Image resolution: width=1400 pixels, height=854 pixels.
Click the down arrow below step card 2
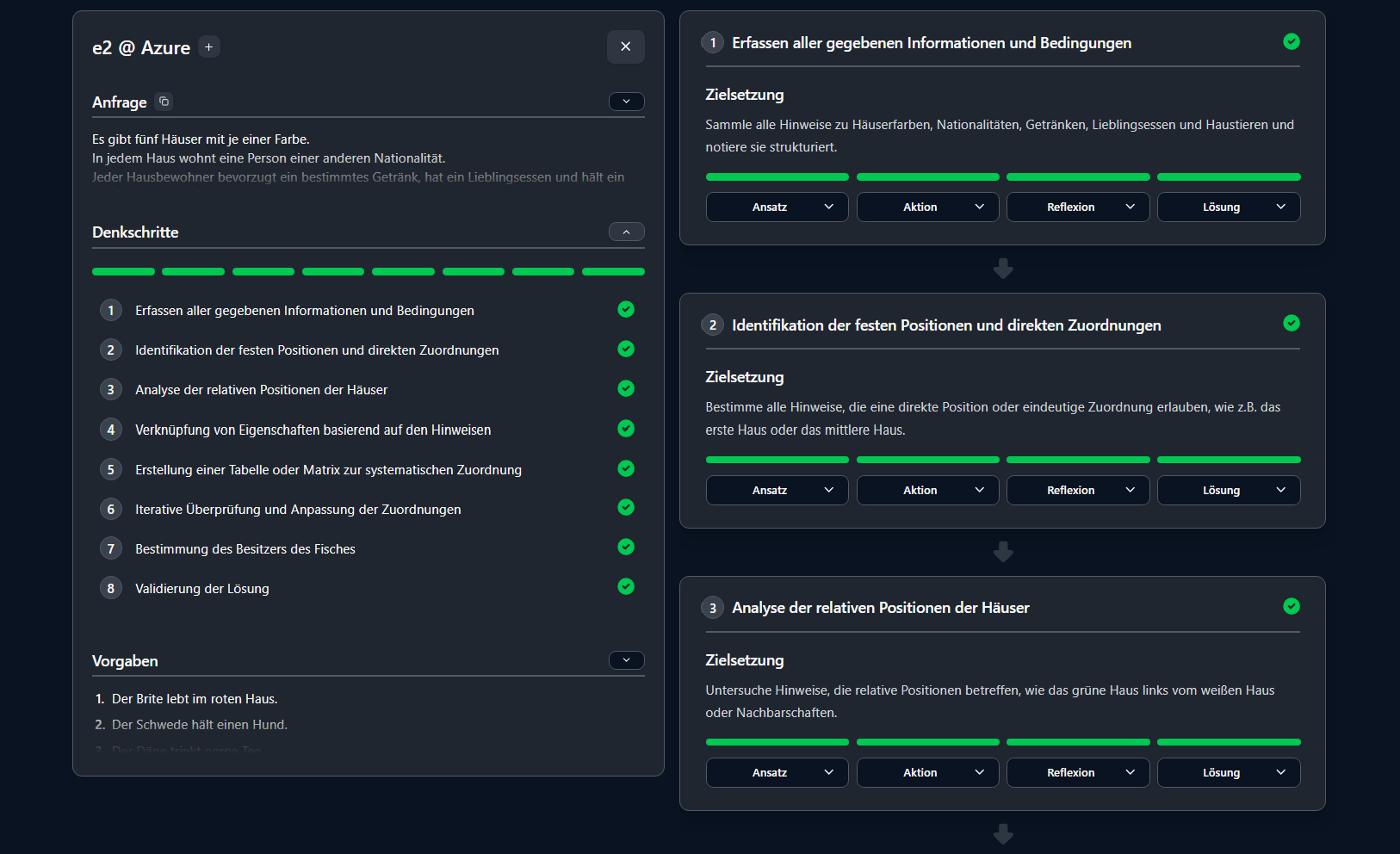pyautogui.click(x=1002, y=552)
